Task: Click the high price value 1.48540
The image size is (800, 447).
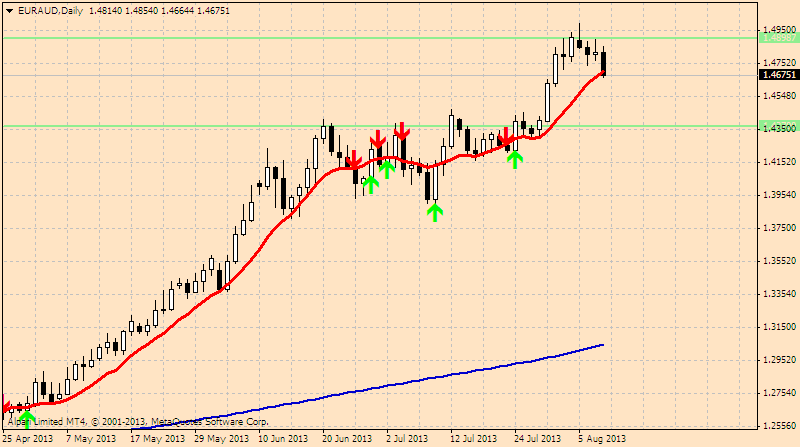Action: pyautogui.click(x=141, y=11)
